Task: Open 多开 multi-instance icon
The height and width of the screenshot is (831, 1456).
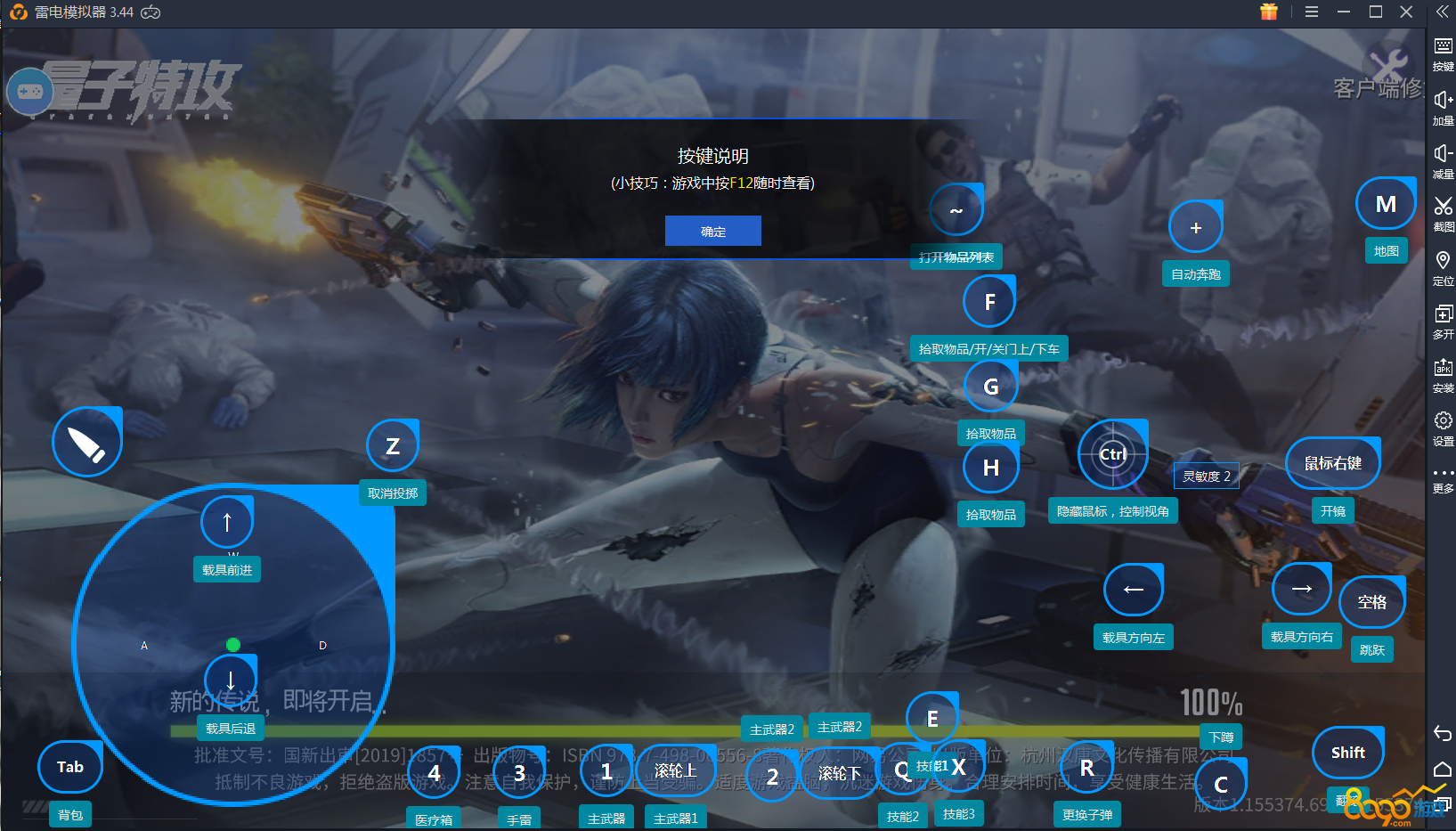Action: (x=1443, y=321)
